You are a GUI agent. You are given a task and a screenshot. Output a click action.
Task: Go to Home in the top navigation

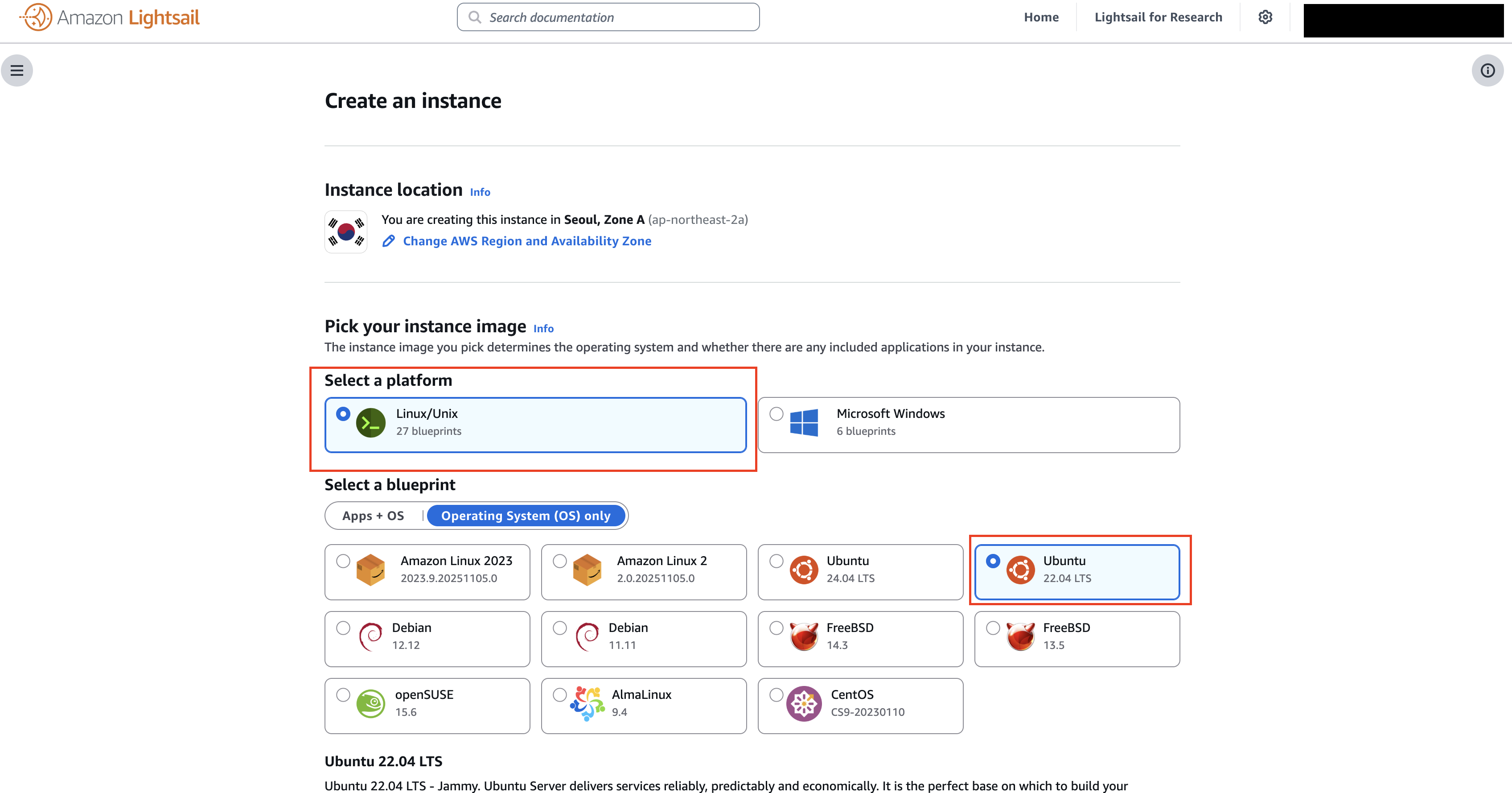[x=1041, y=17]
